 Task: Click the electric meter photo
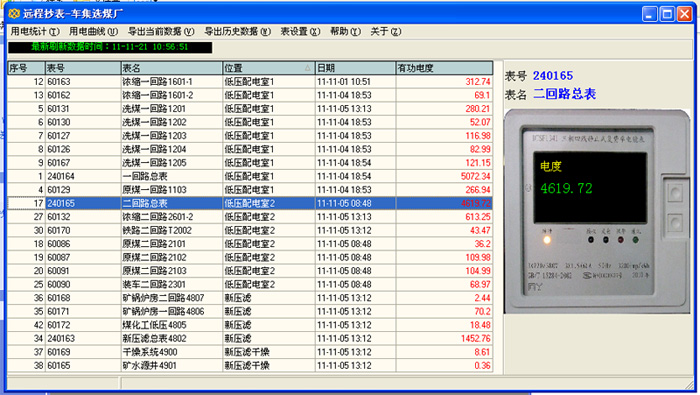597,212
